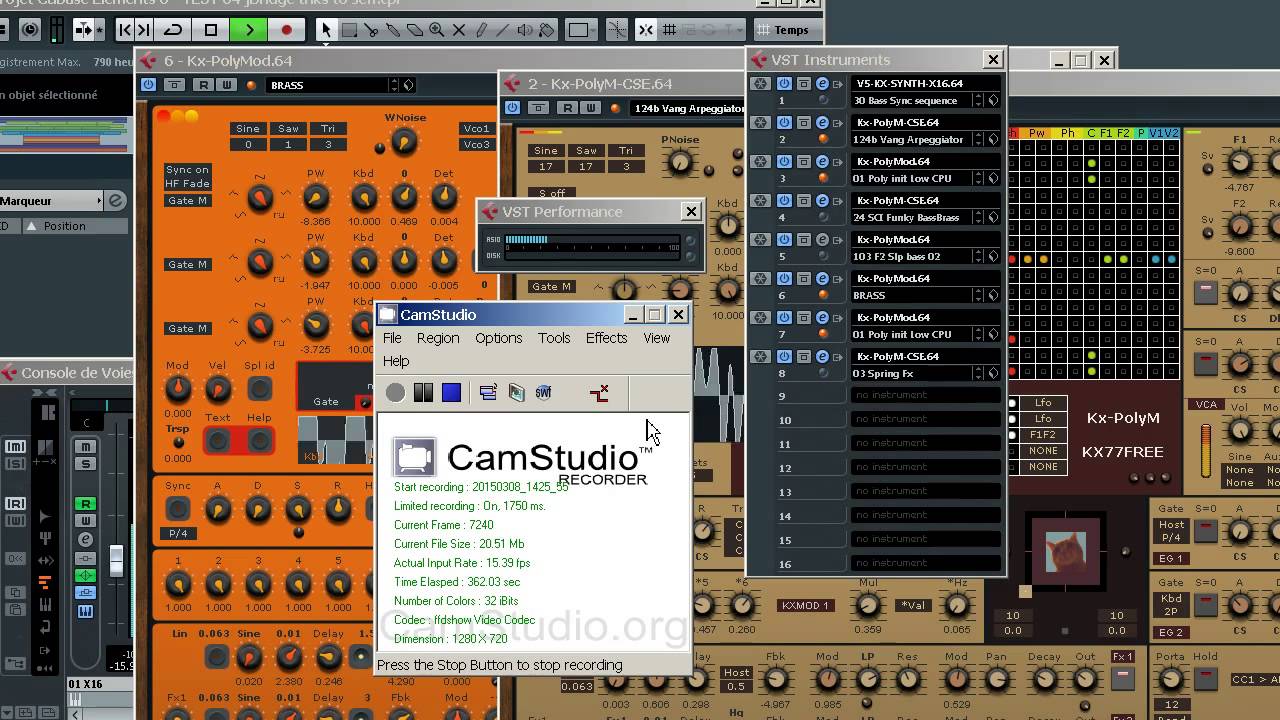Start playback with the green Play button
The image size is (1280, 720).
[249, 30]
